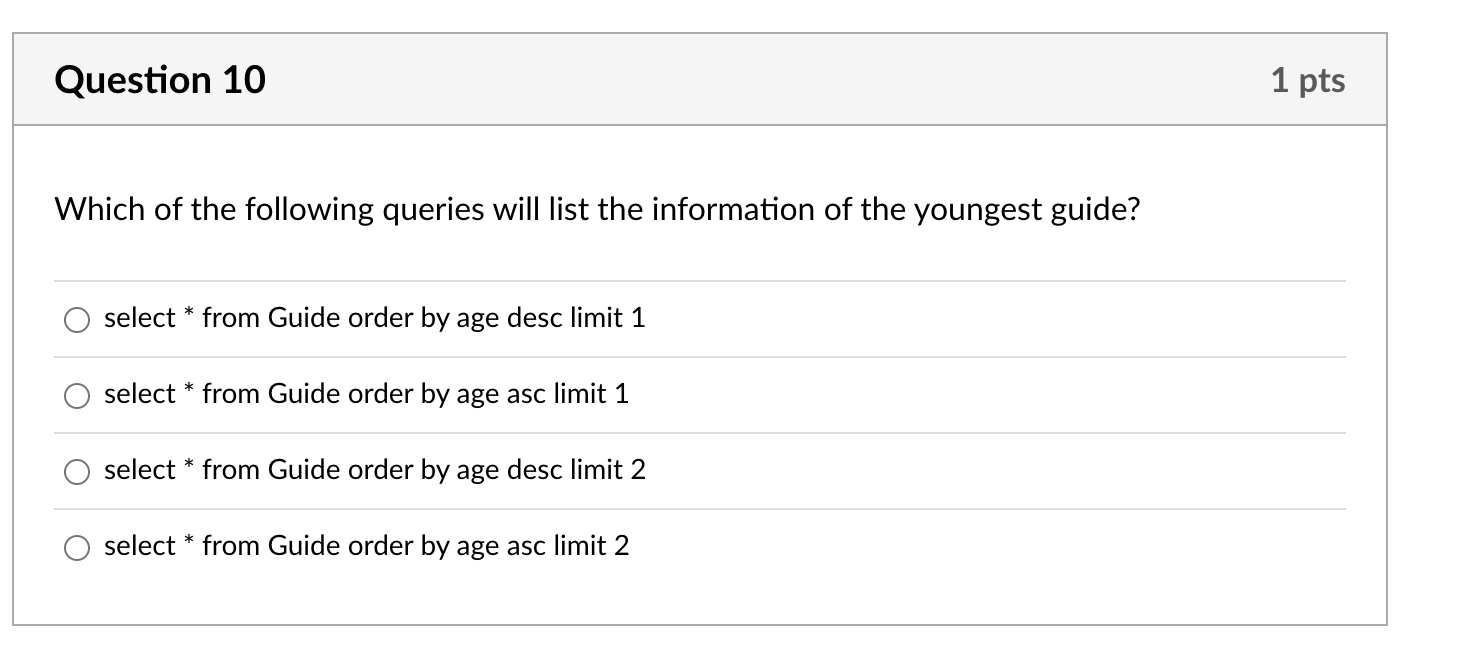The image size is (1474, 668).
Task: Select the radio button for "age asc limit 1"
Action: [x=76, y=396]
